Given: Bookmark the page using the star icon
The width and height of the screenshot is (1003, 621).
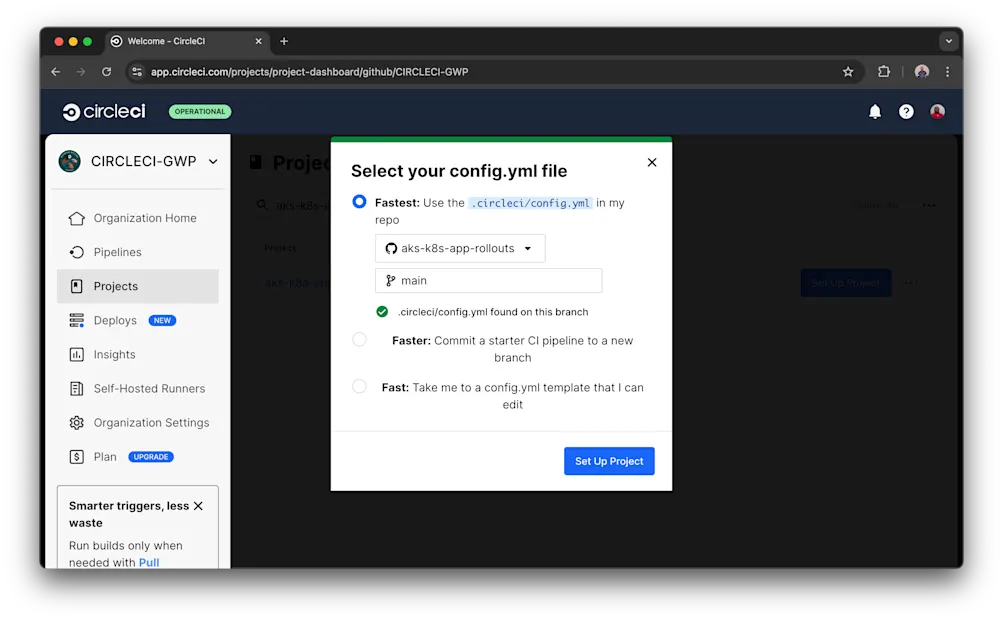Looking at the screenshot, I should pos(848,71).
